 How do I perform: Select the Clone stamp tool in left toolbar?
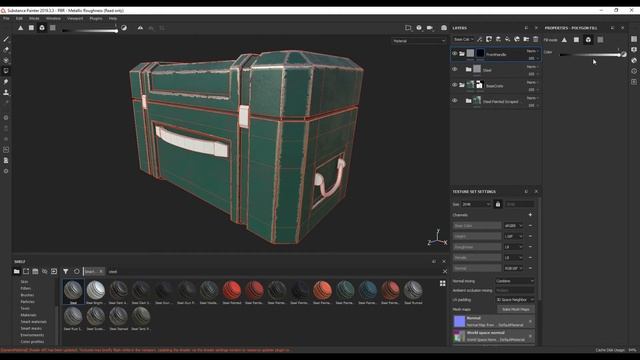6,92
